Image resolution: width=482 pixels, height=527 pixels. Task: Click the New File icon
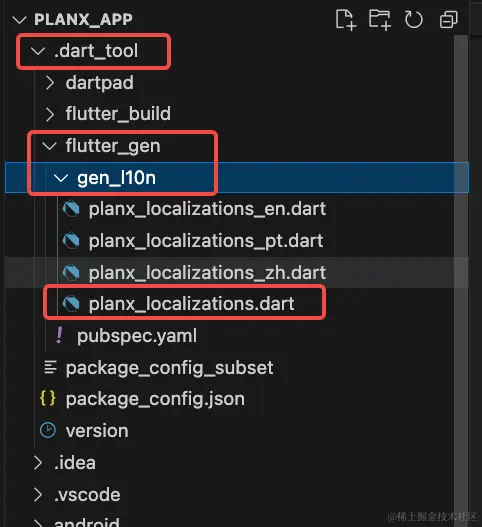click(x=346, y=20)
